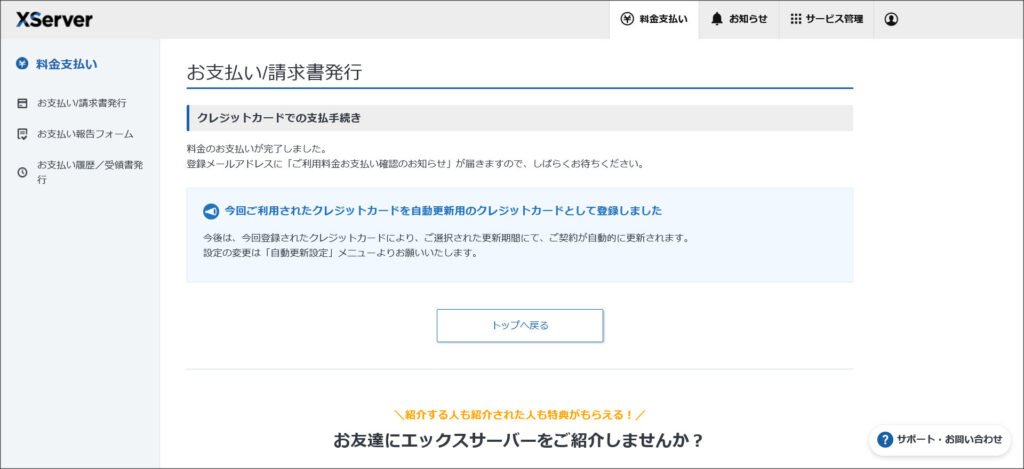This screenshot has width=1024, height=469.
Task: Click the お支払い/請求書発行 page title
Action: tap(274, 73)
